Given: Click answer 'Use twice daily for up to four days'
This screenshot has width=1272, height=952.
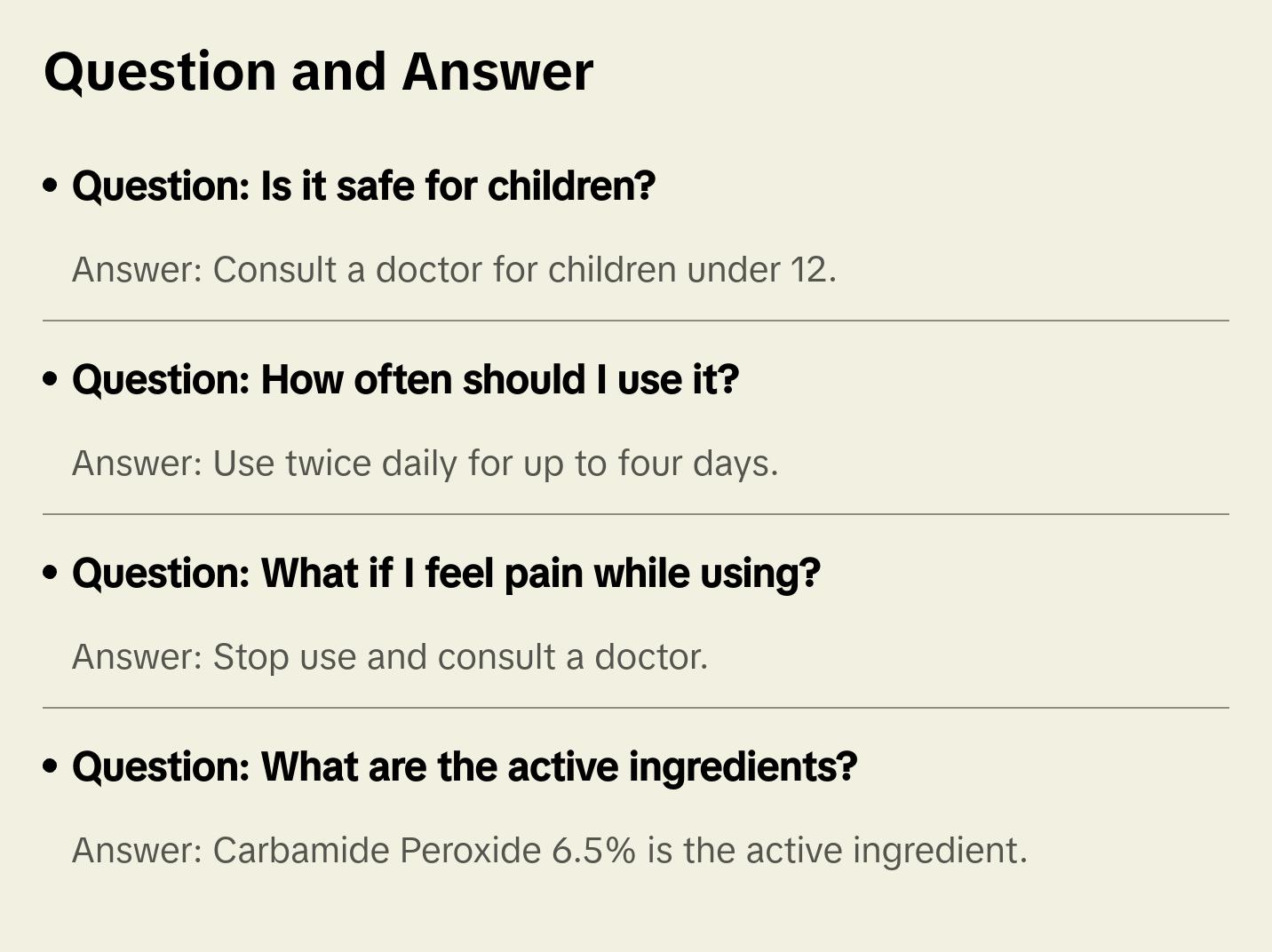Looking at the screenshot, I should click(425, 464).
